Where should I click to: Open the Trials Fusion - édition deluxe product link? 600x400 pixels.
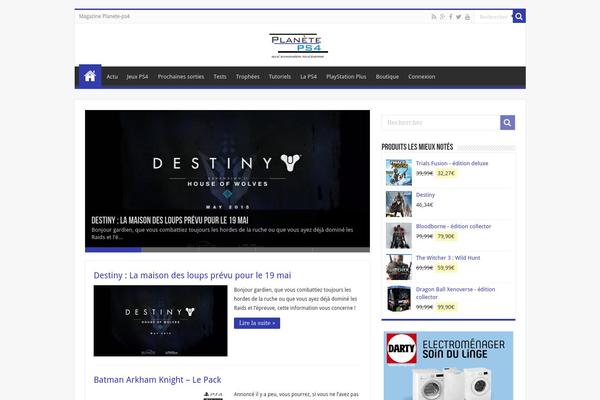(x=452, y=163)
